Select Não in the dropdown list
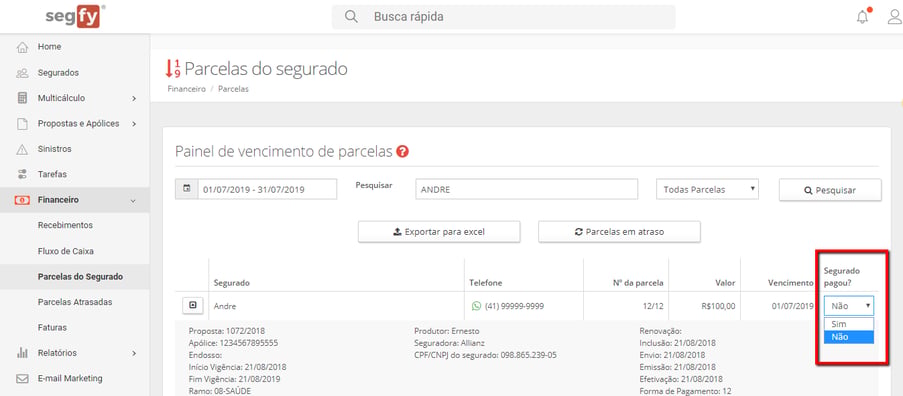This screenshot has height=396, width=903. tap(849, 337)
